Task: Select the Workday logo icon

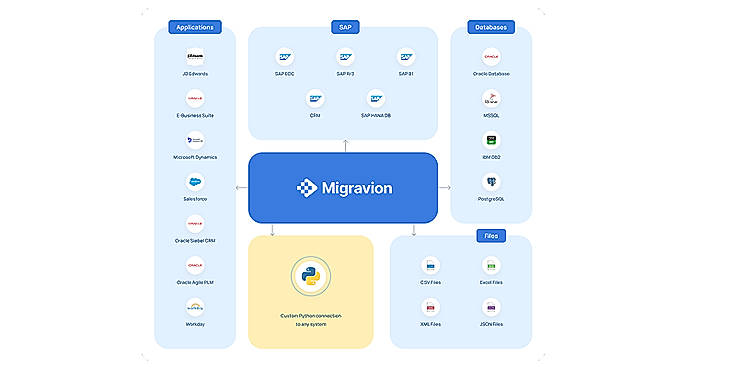Action: click(x=195, y=307)
